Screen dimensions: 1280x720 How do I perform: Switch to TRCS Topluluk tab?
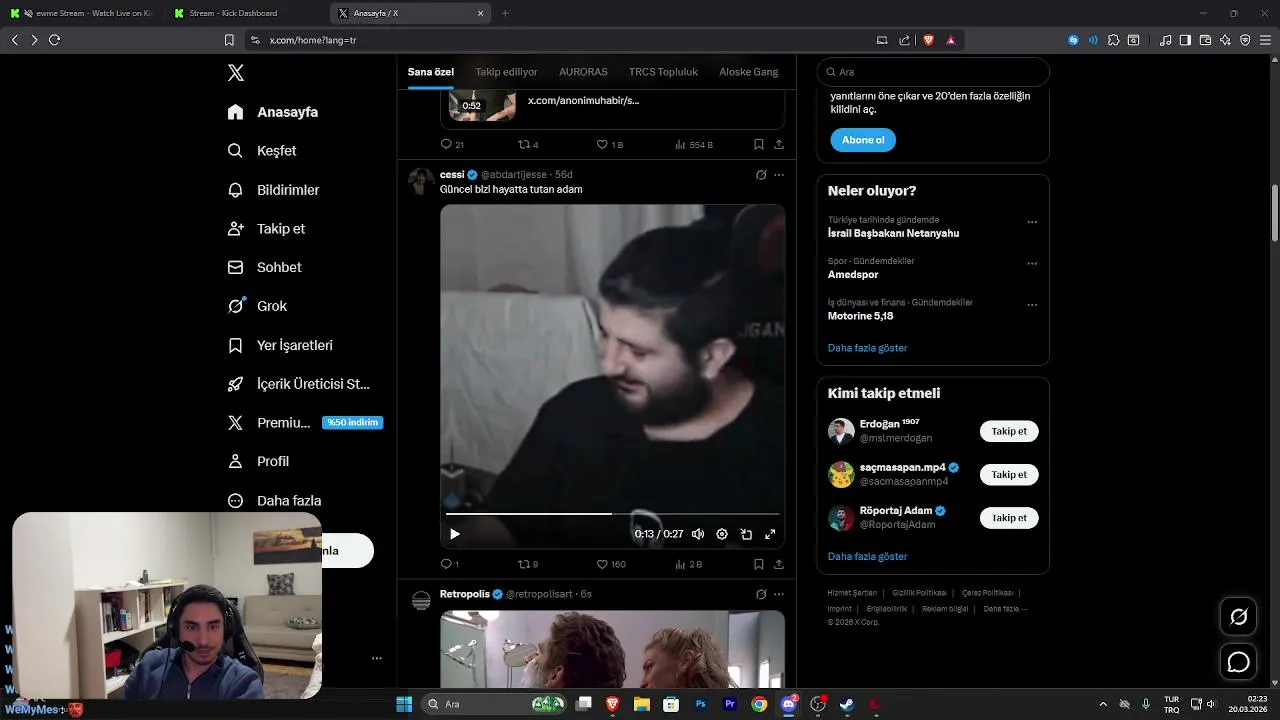[663, 72]
